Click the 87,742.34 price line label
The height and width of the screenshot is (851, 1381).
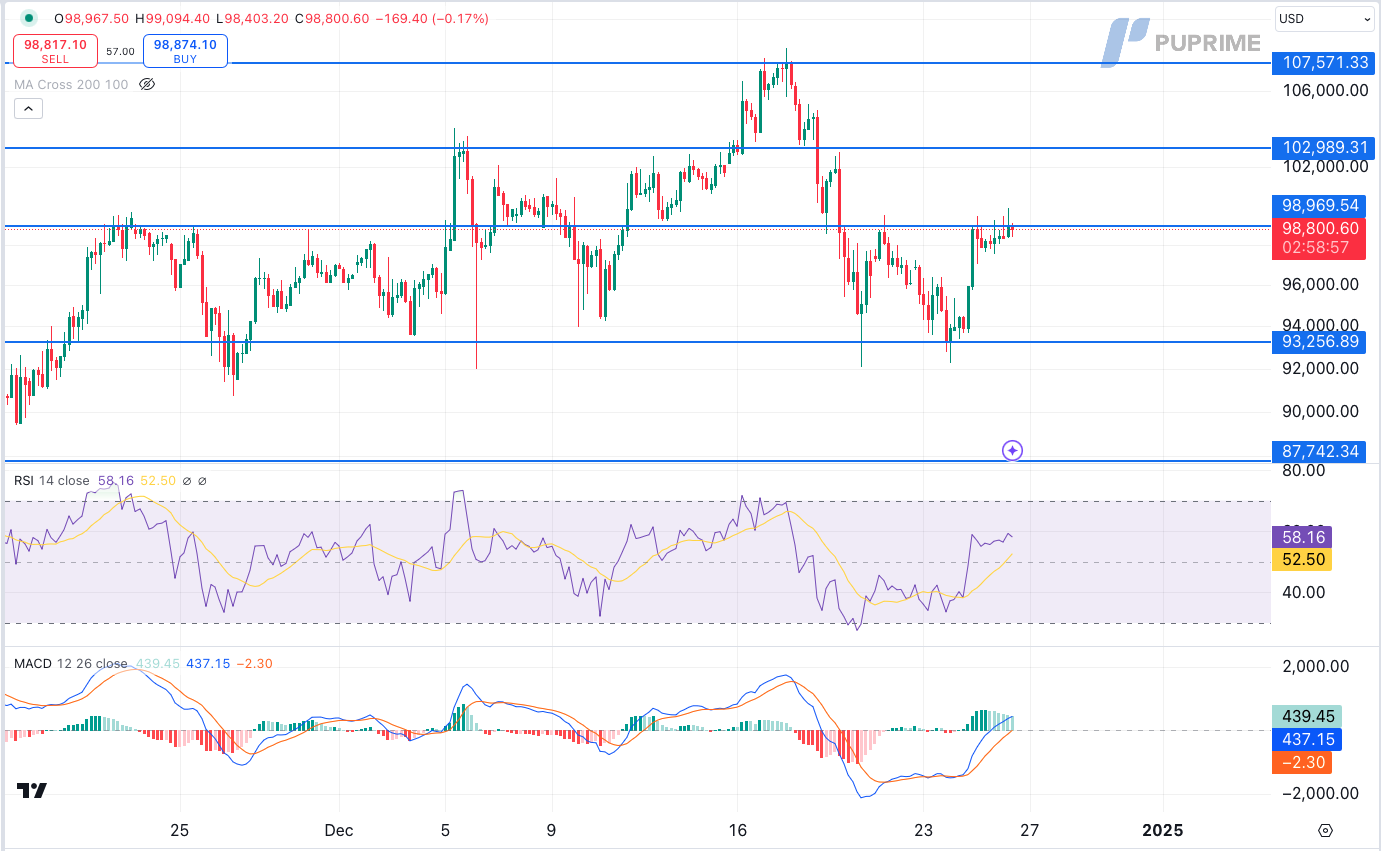[1320, 451]
